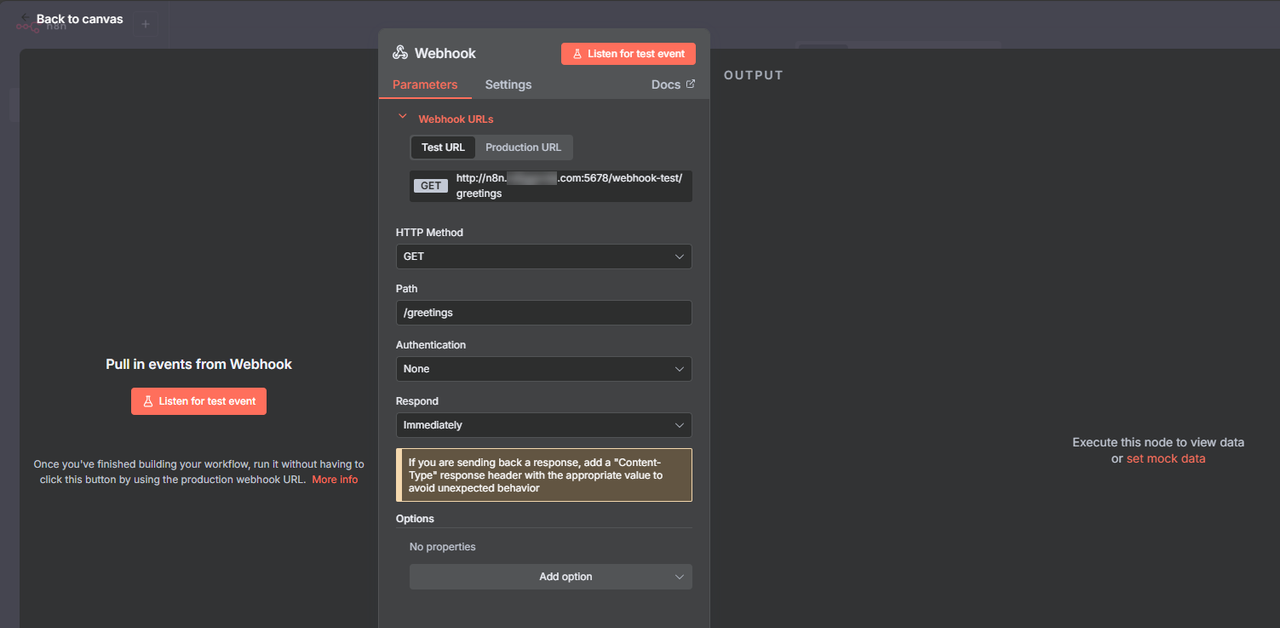Click the set mock data link
Screen dimensions: 1280x628
(1166, 458)
